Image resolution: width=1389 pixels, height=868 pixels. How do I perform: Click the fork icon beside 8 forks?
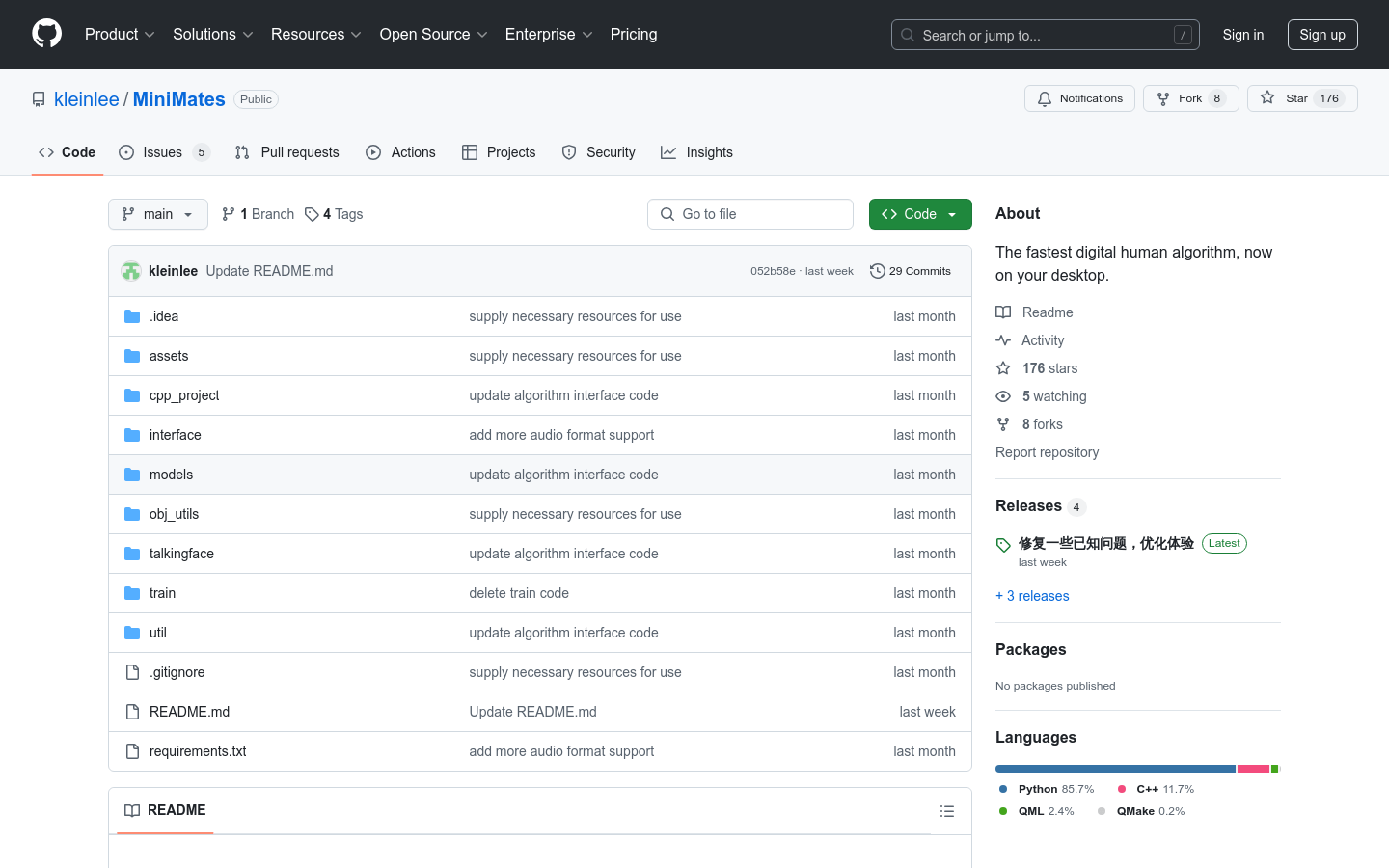tap(1003, 424)
